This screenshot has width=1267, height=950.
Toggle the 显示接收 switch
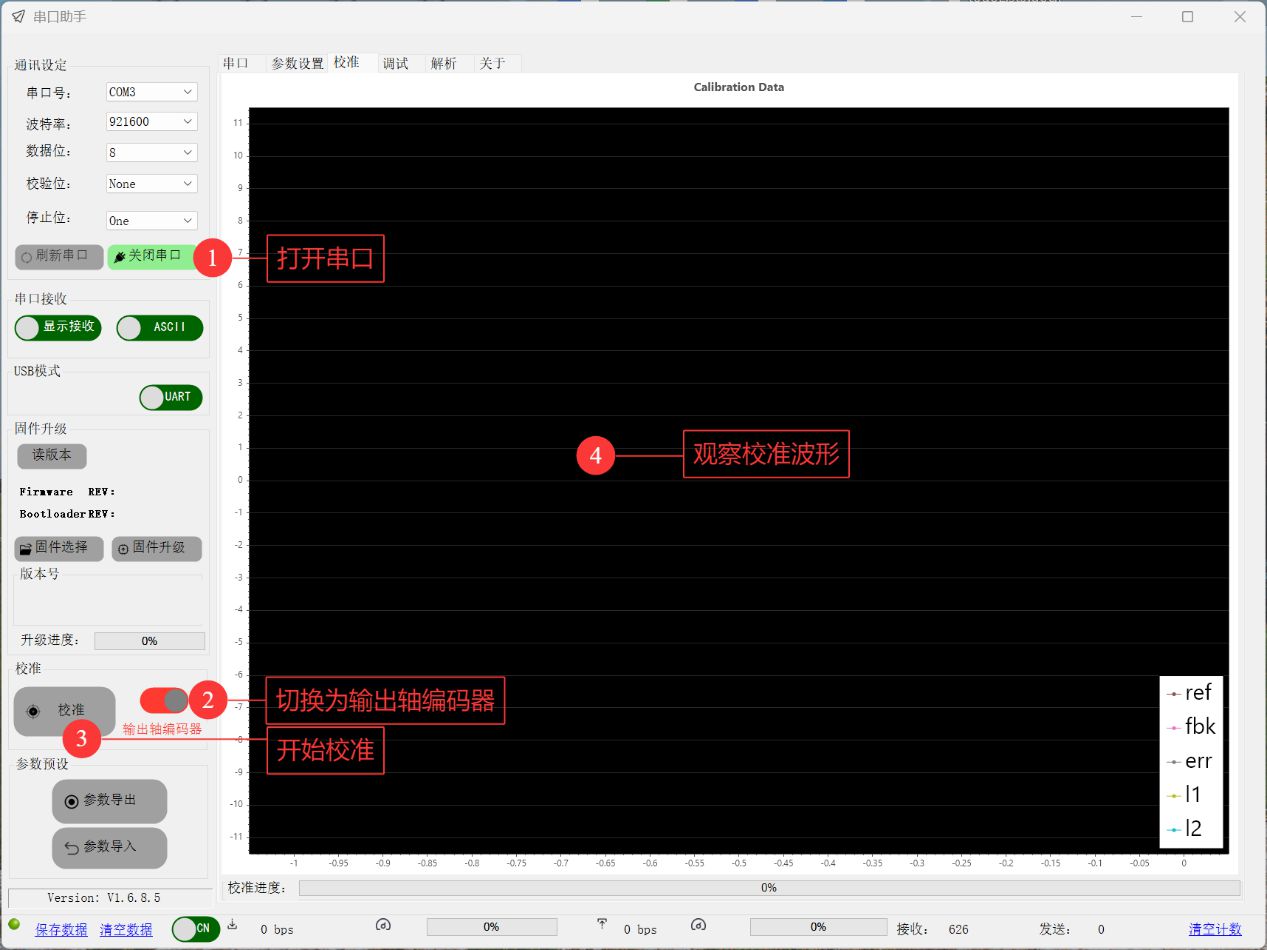58,328
